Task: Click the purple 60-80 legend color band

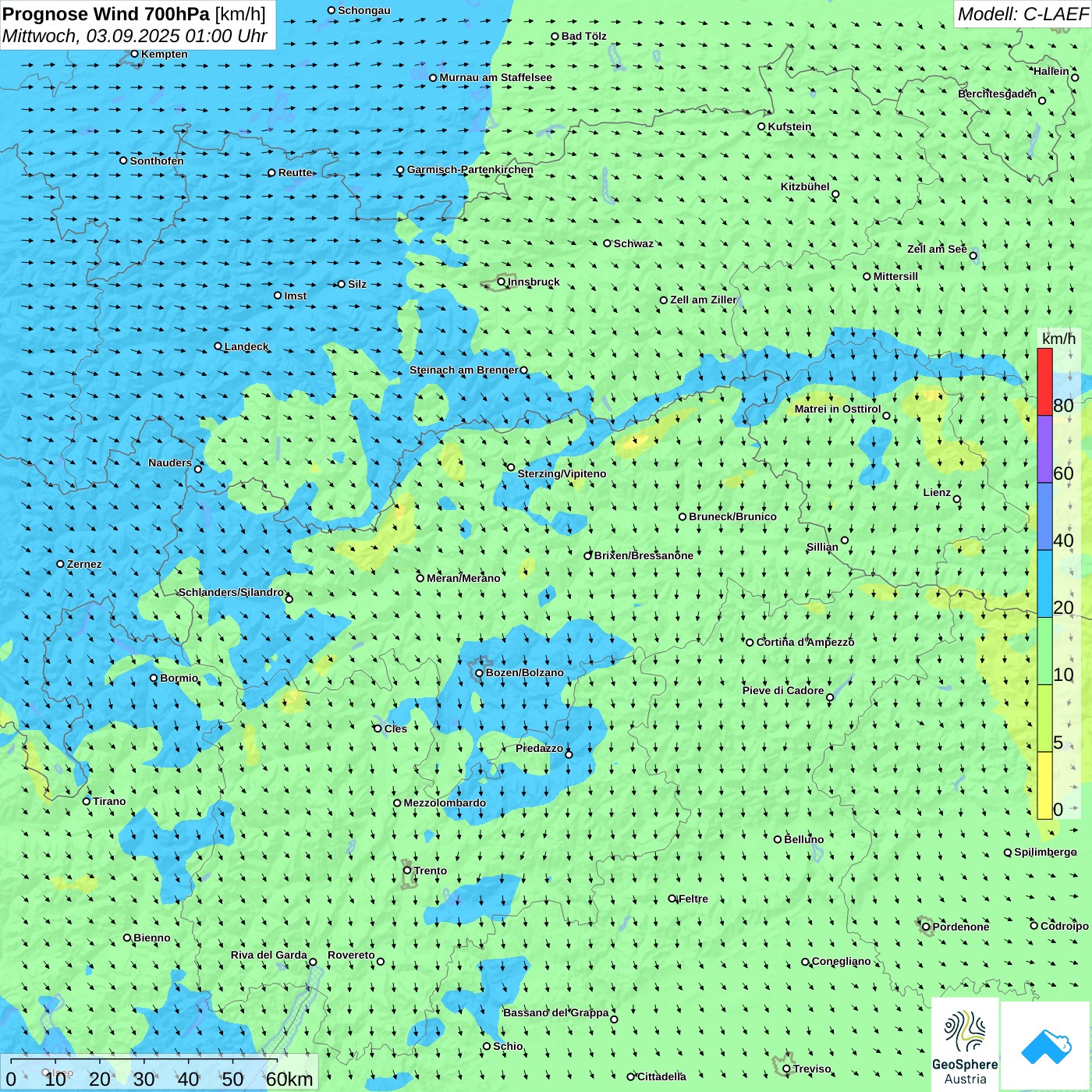Action: click(x=1044, y=449)
